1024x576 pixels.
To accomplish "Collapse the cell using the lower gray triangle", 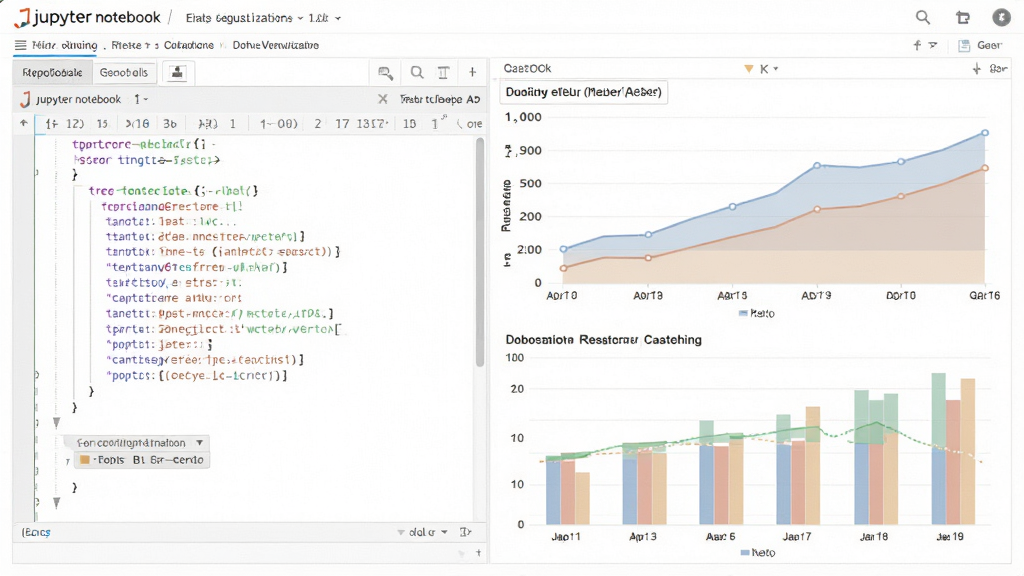I will (x=57, y=503).
